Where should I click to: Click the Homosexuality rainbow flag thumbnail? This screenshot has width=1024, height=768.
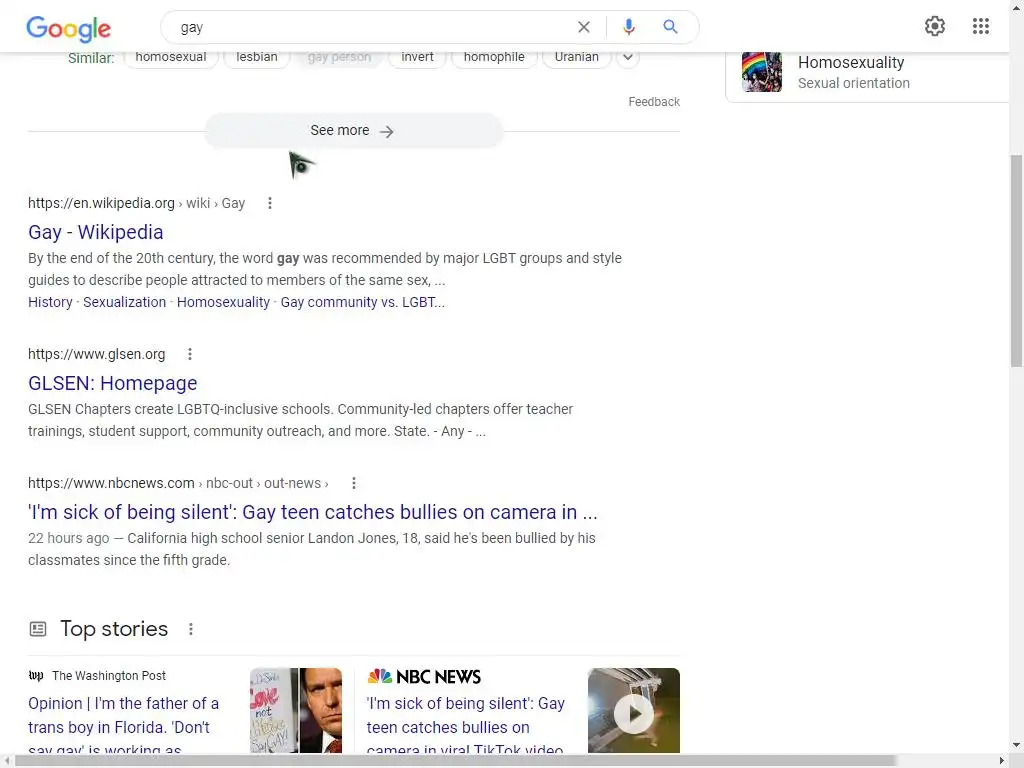click(x=761, y=72)
